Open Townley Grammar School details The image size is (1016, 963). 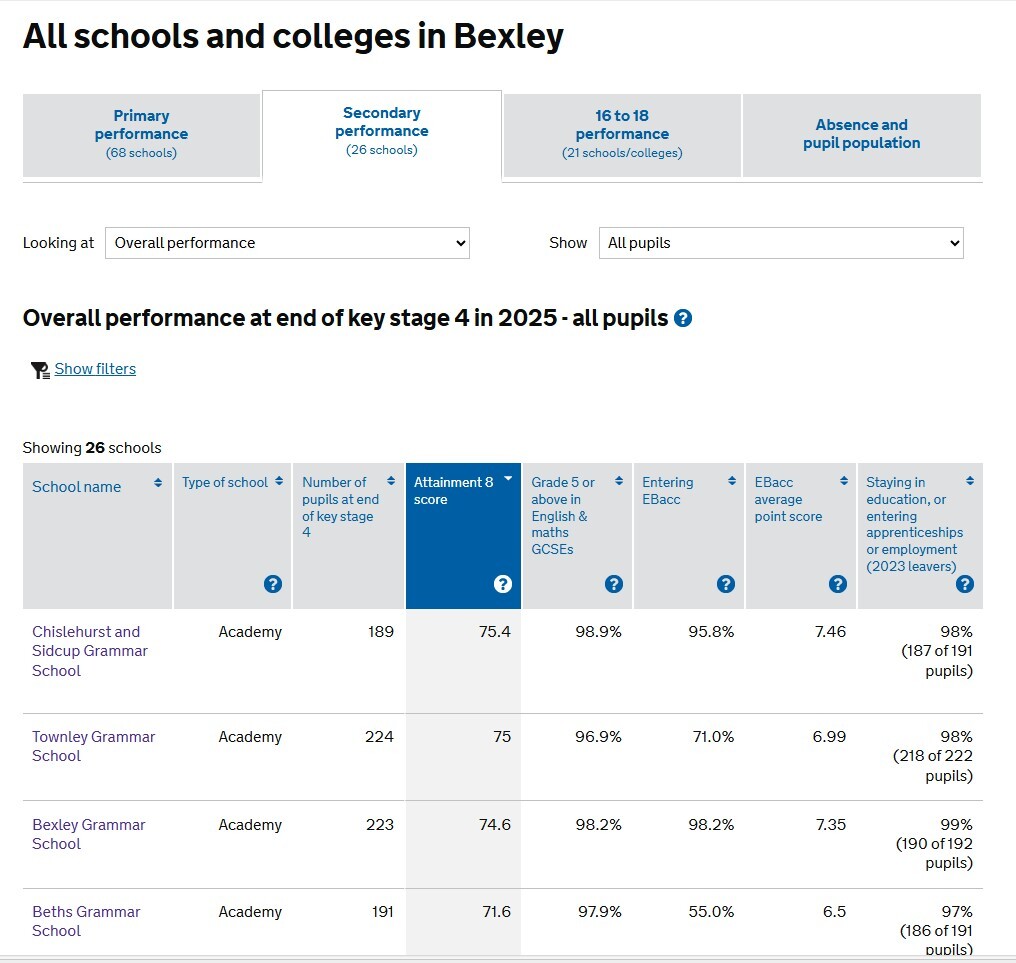coord(93,746)
